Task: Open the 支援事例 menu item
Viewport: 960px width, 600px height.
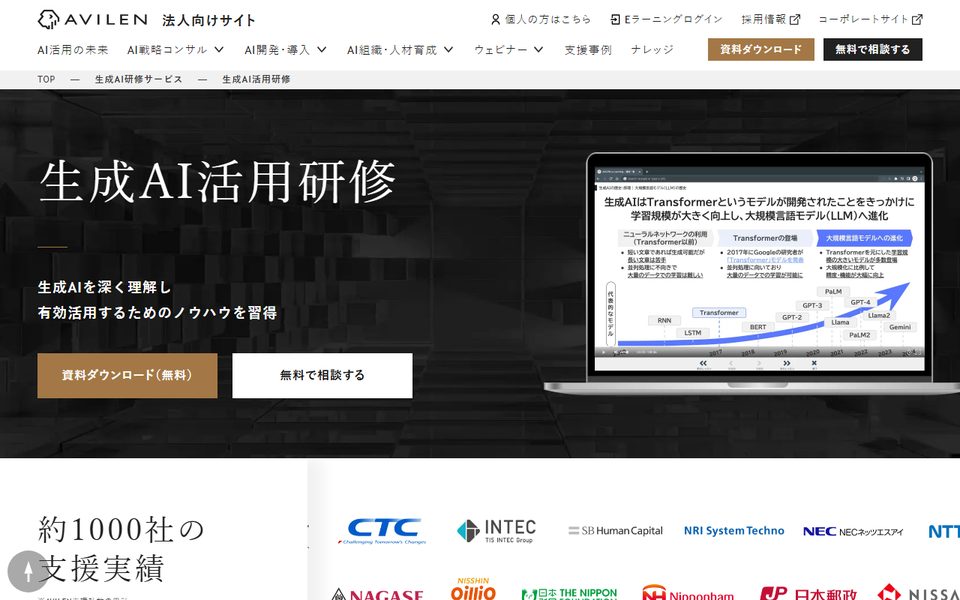Action: click(588, 50)
